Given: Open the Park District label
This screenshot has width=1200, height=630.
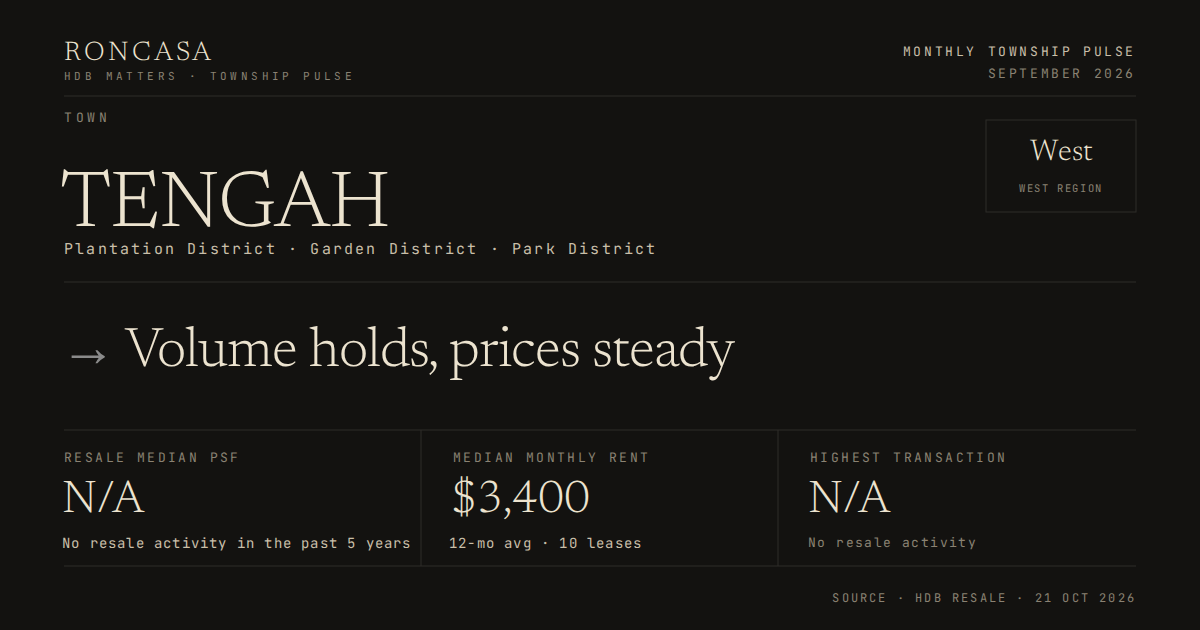Looking at the screenshot, I should (584, 248).
